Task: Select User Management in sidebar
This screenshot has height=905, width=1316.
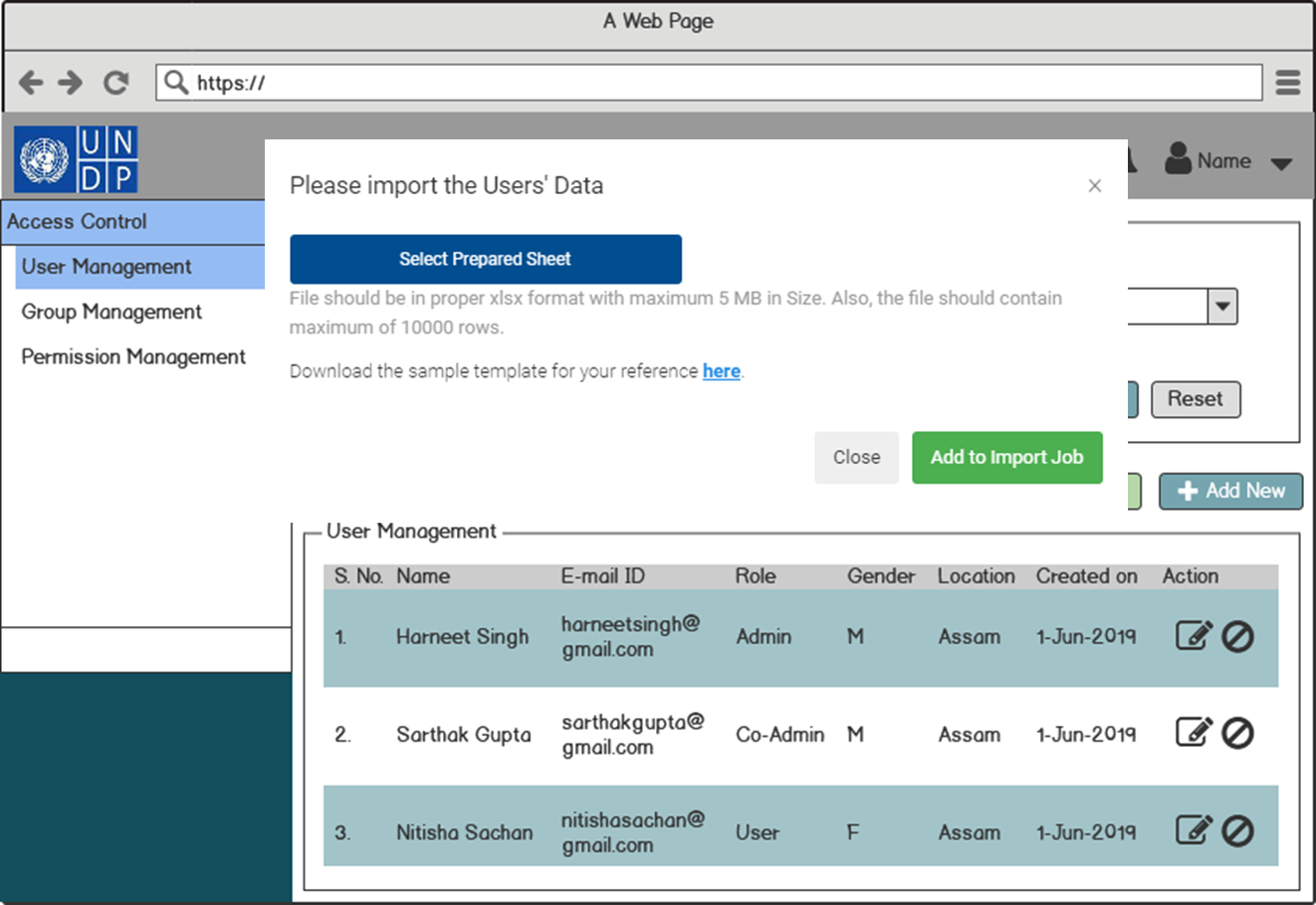Action: coord(107,267)
